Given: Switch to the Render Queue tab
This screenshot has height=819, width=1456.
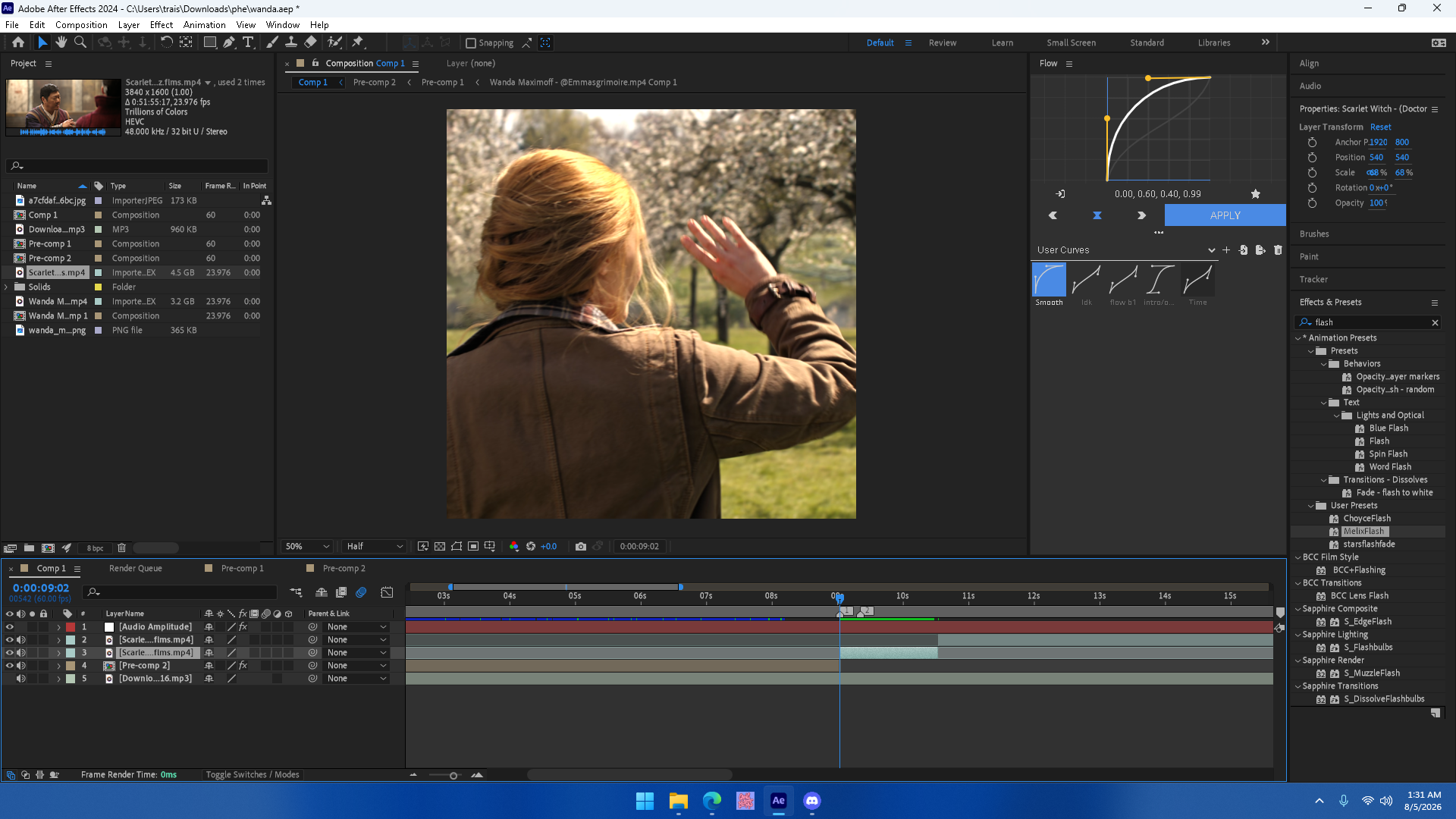Looking at the screenshot, I should tap(135, 568).
